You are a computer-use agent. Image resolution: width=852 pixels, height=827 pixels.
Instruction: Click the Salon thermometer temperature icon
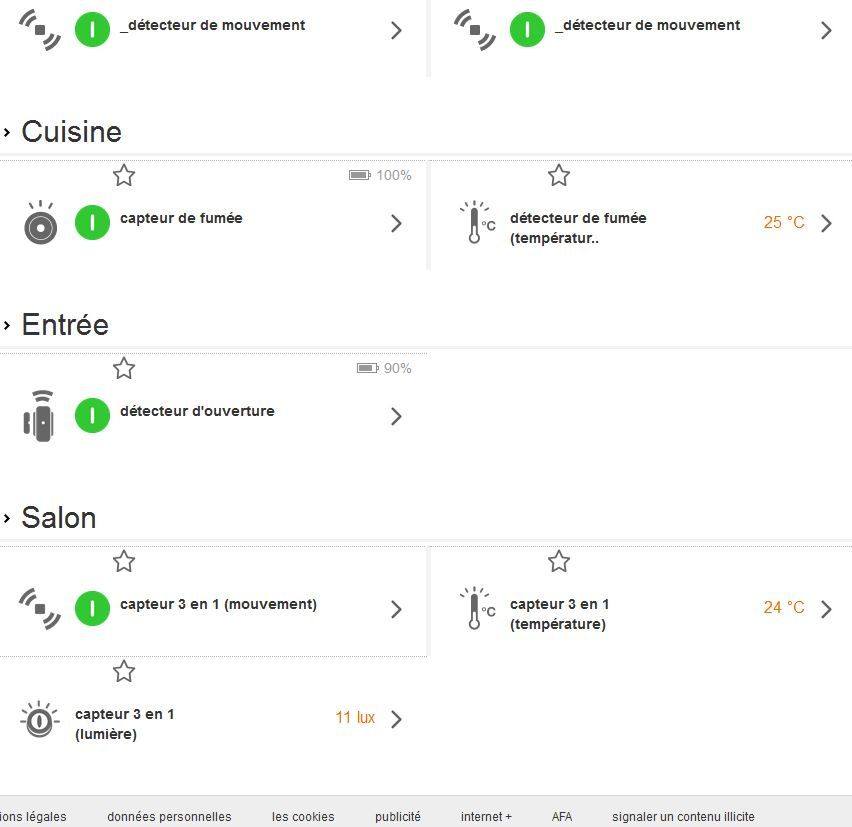[x=476, y=609]
